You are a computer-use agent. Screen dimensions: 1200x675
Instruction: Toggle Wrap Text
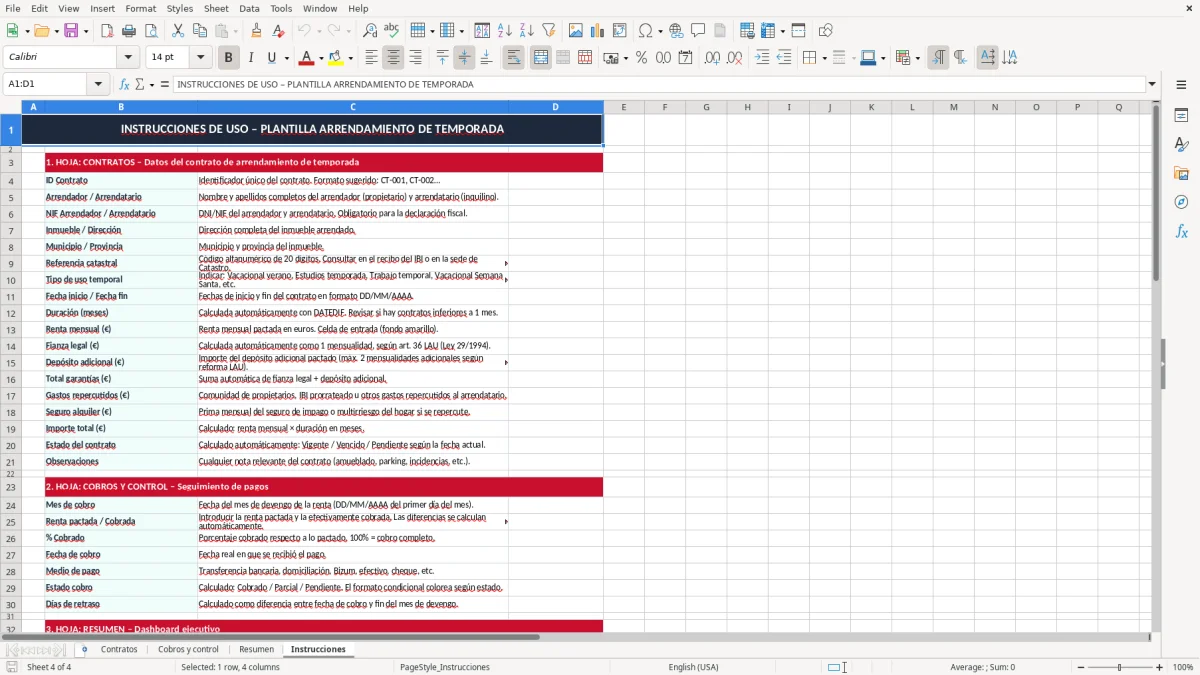coord(514,58)
